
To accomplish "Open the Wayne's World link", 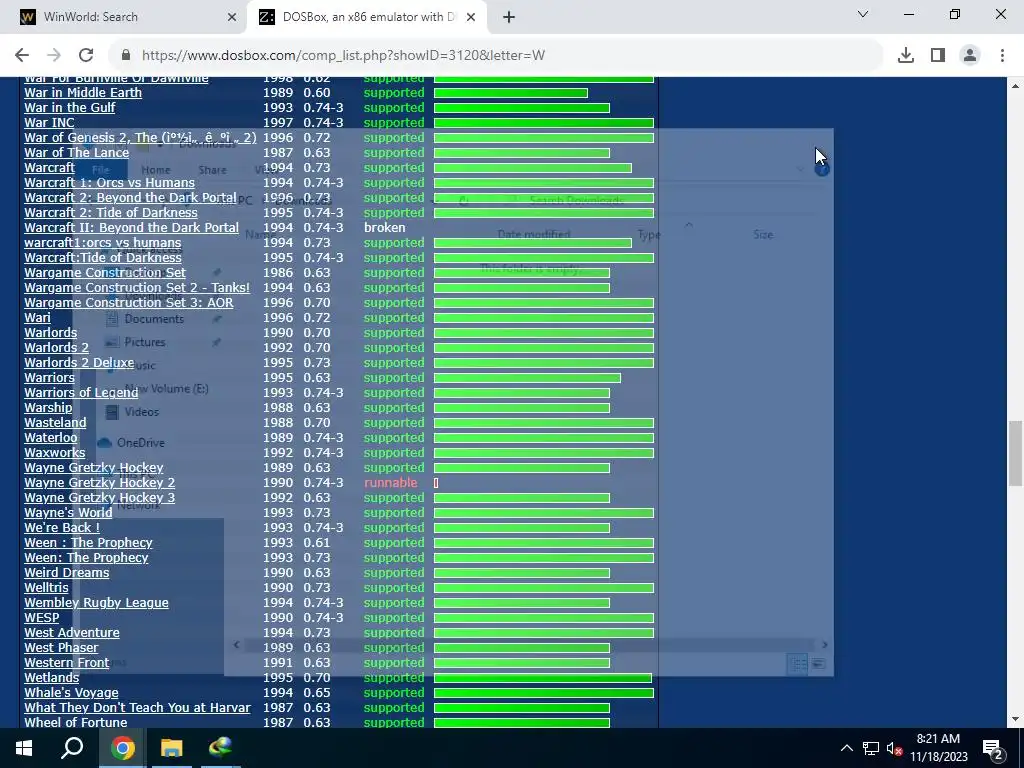I will pyautogui.click(x=69, y=513).
